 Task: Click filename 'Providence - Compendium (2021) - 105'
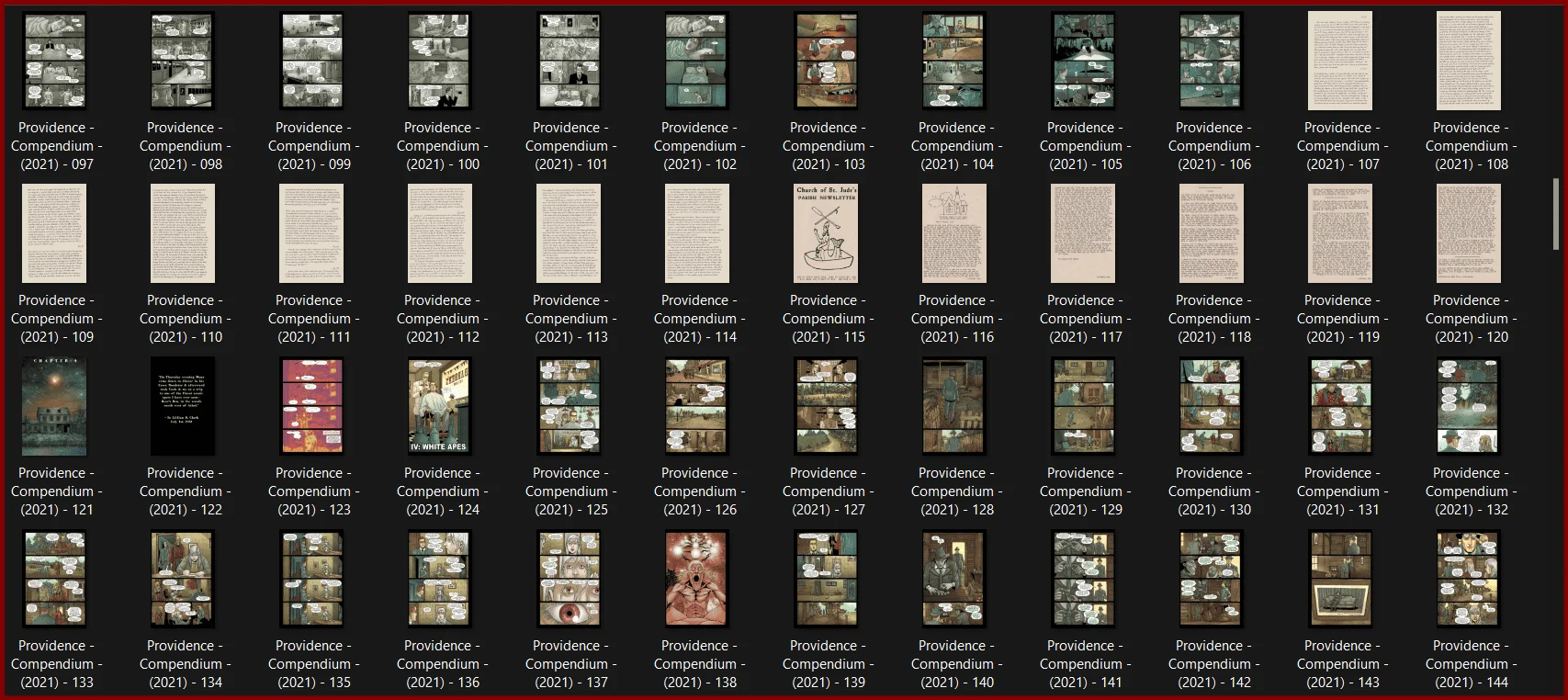tap(1085, 146)
